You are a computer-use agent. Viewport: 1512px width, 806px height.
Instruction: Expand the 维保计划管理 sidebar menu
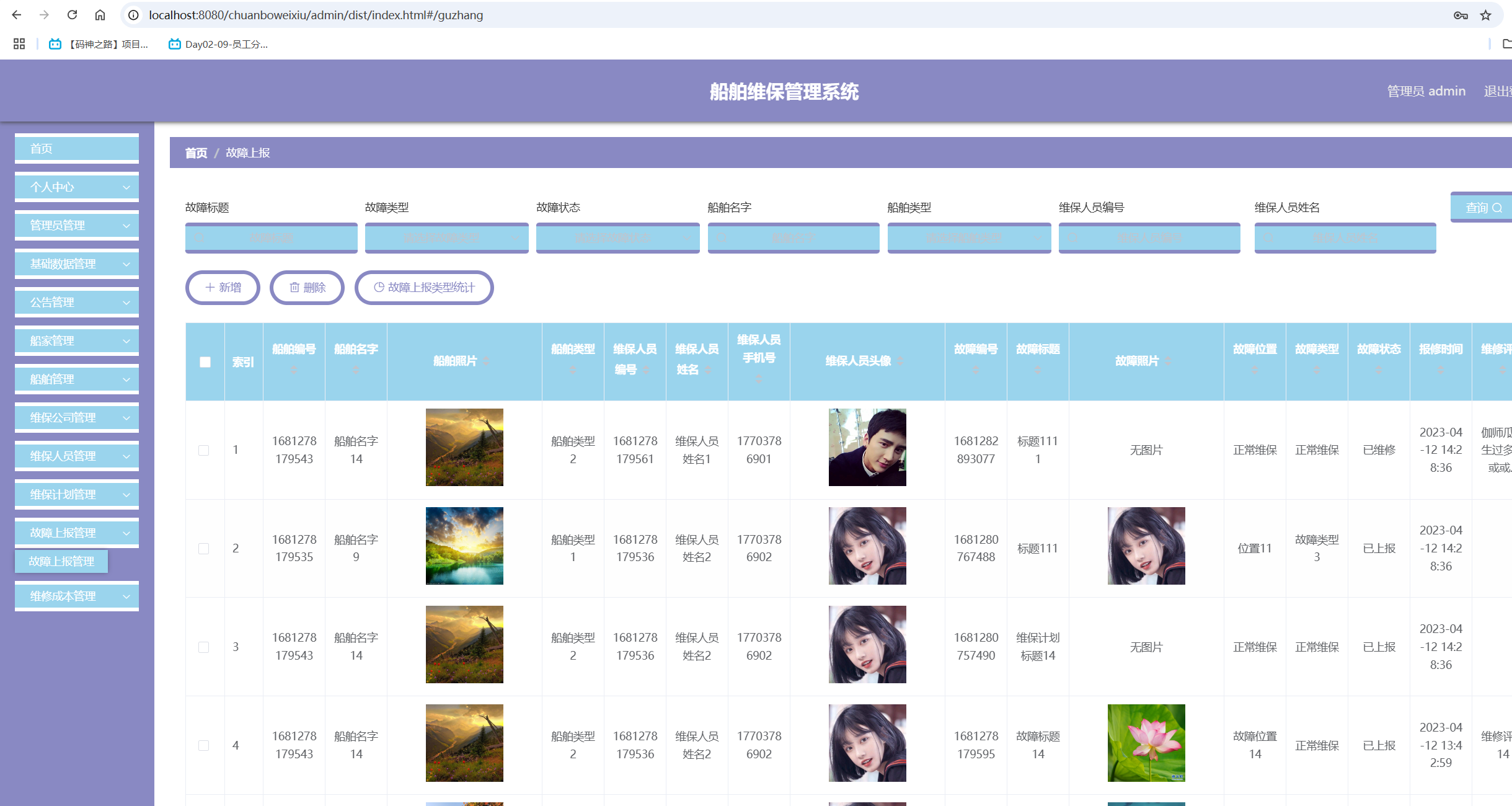point(77,495)
